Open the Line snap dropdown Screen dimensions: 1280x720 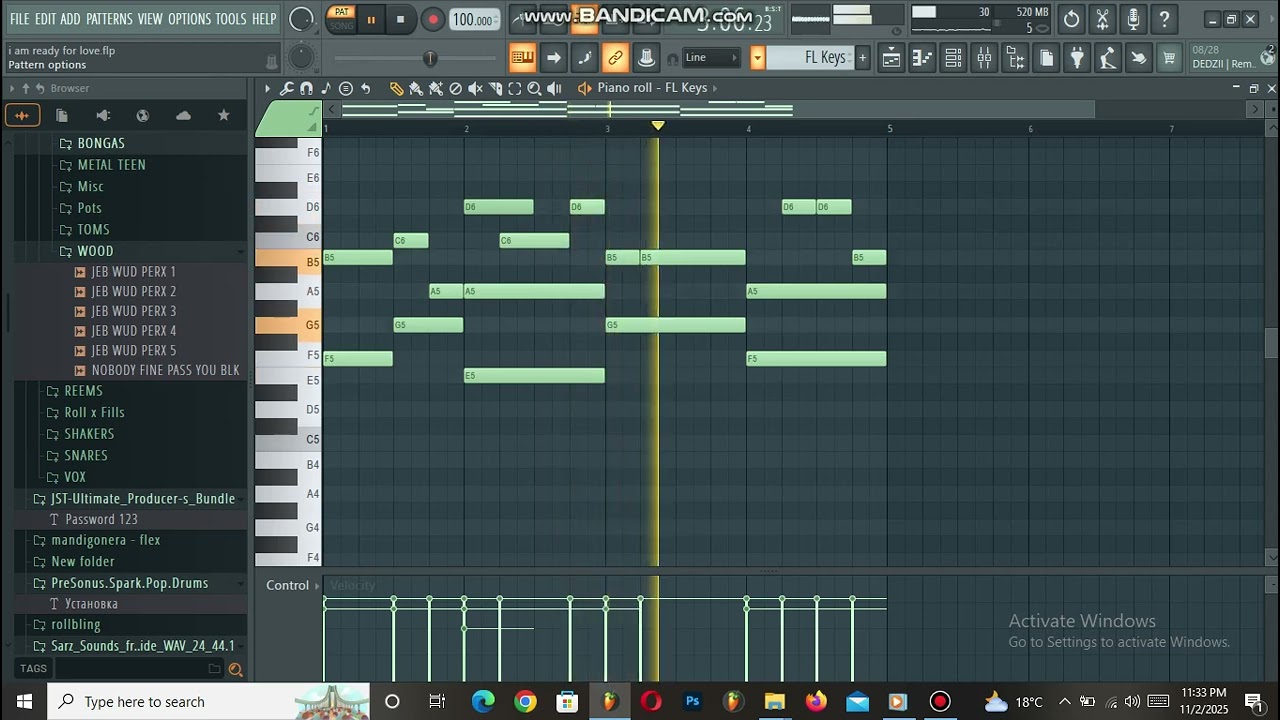point(711,58)
